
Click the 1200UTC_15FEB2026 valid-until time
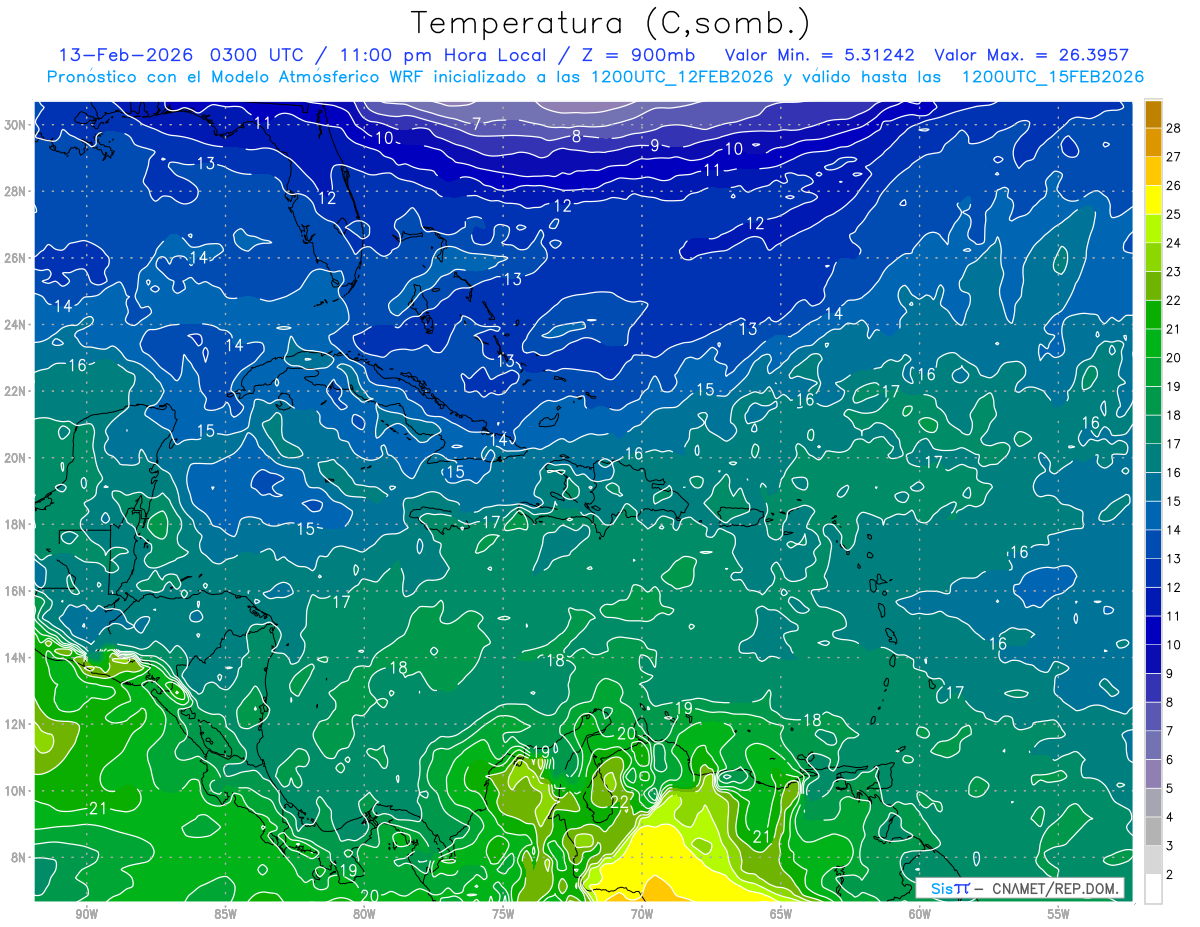[x=1052, y=77]
